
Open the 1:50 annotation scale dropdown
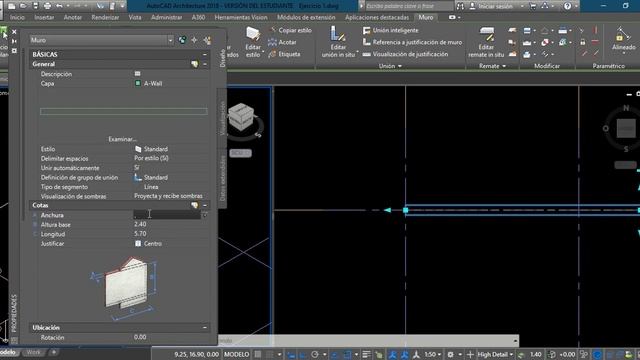tap(433, 354)
